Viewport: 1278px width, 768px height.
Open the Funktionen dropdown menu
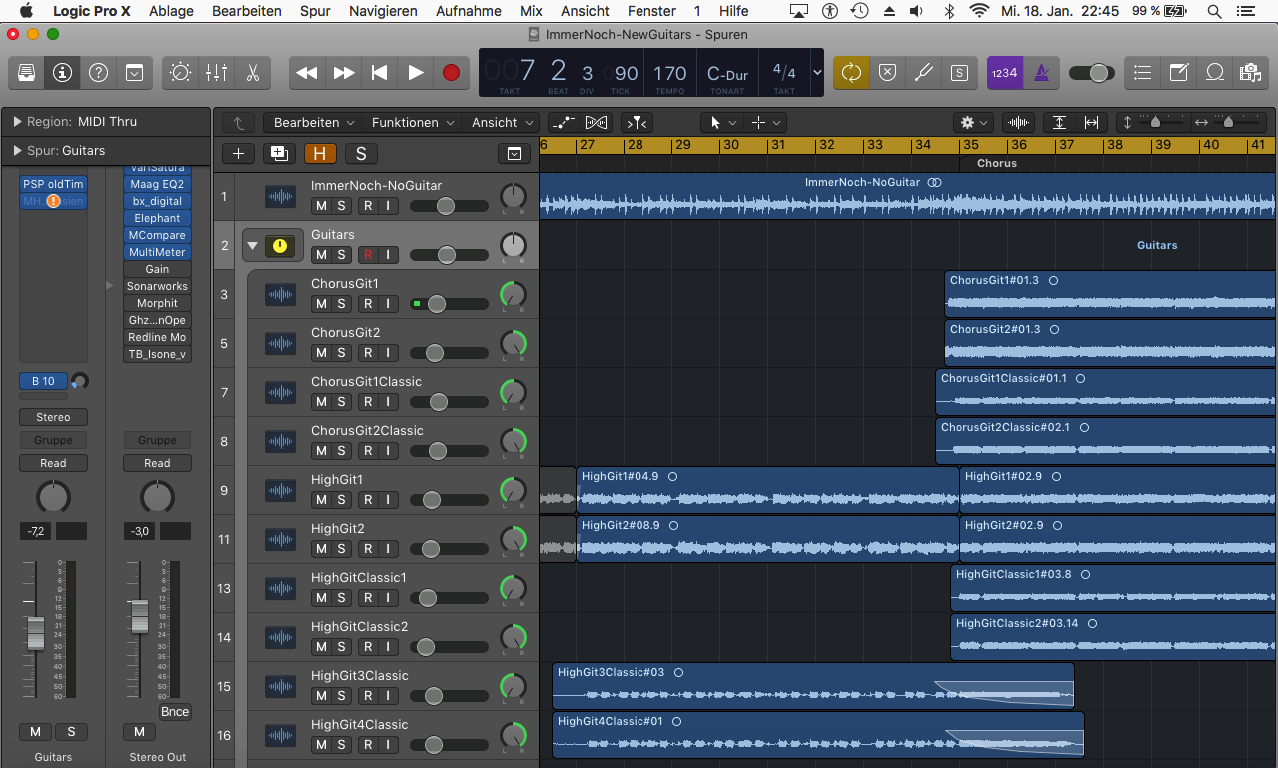point(414,122)
